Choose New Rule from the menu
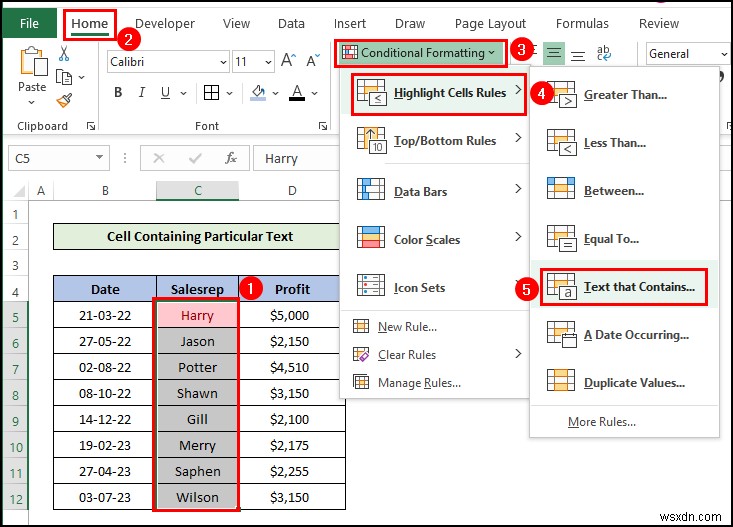 (395, 326)
